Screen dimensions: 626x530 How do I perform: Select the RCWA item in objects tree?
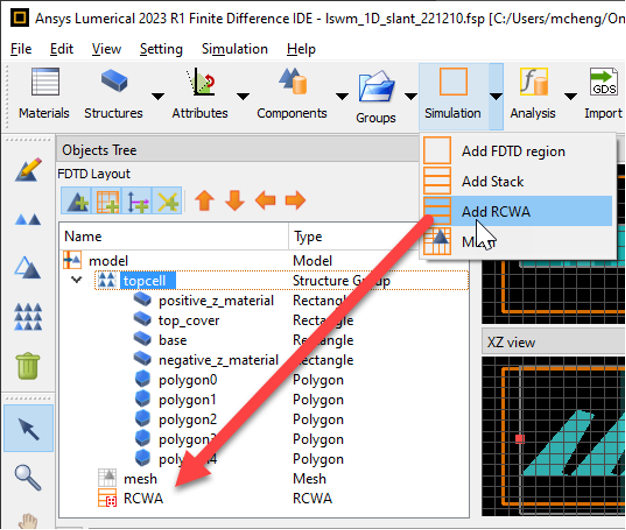click(143, 498)
